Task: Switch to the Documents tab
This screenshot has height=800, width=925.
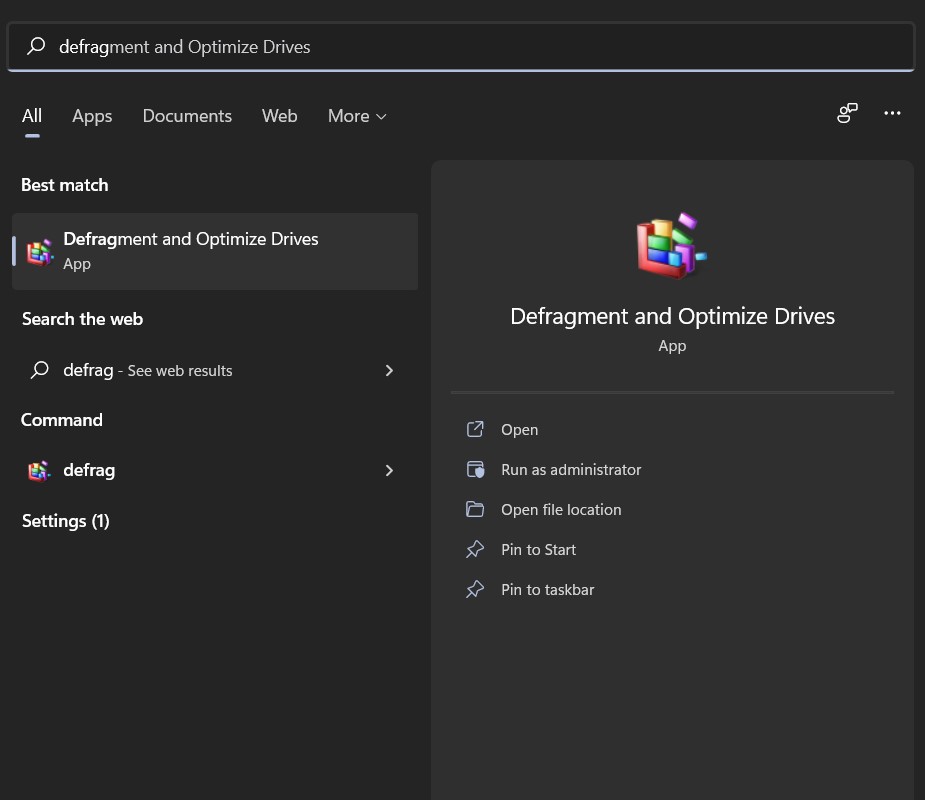Action: click(x=187, y=116)
